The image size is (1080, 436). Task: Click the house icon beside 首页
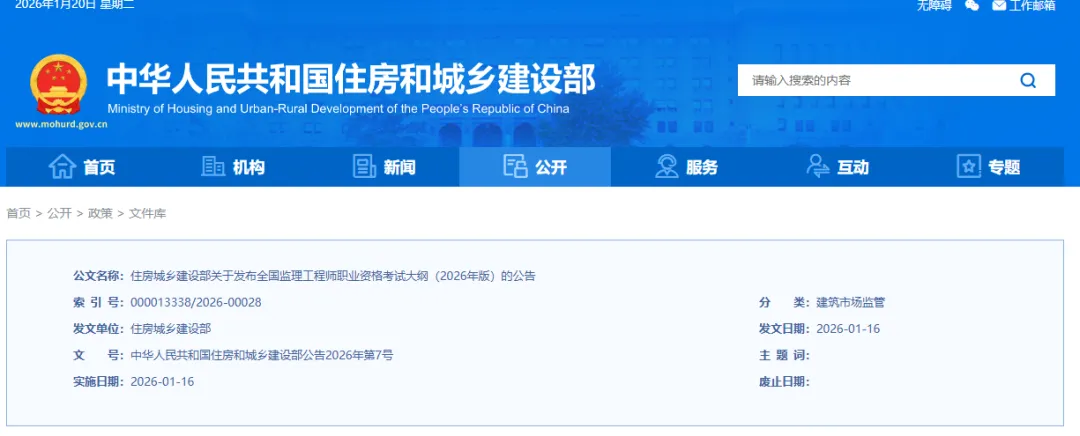point(62,167)
